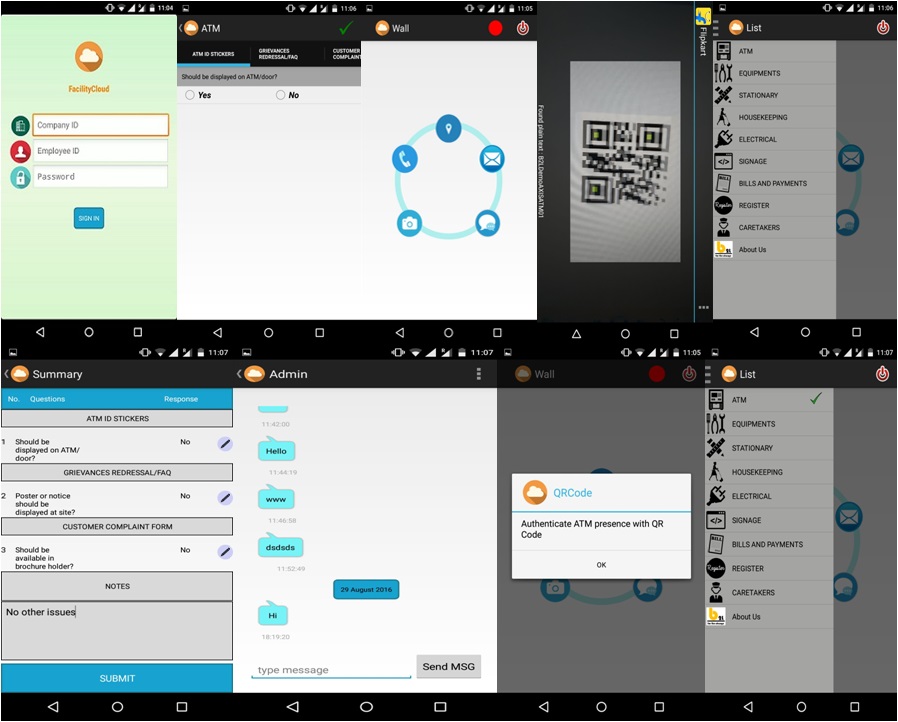Image resolution: width=898 pixels, height=722 pixels.
Task: Click the Company ID input field
Action: point(100,125)
